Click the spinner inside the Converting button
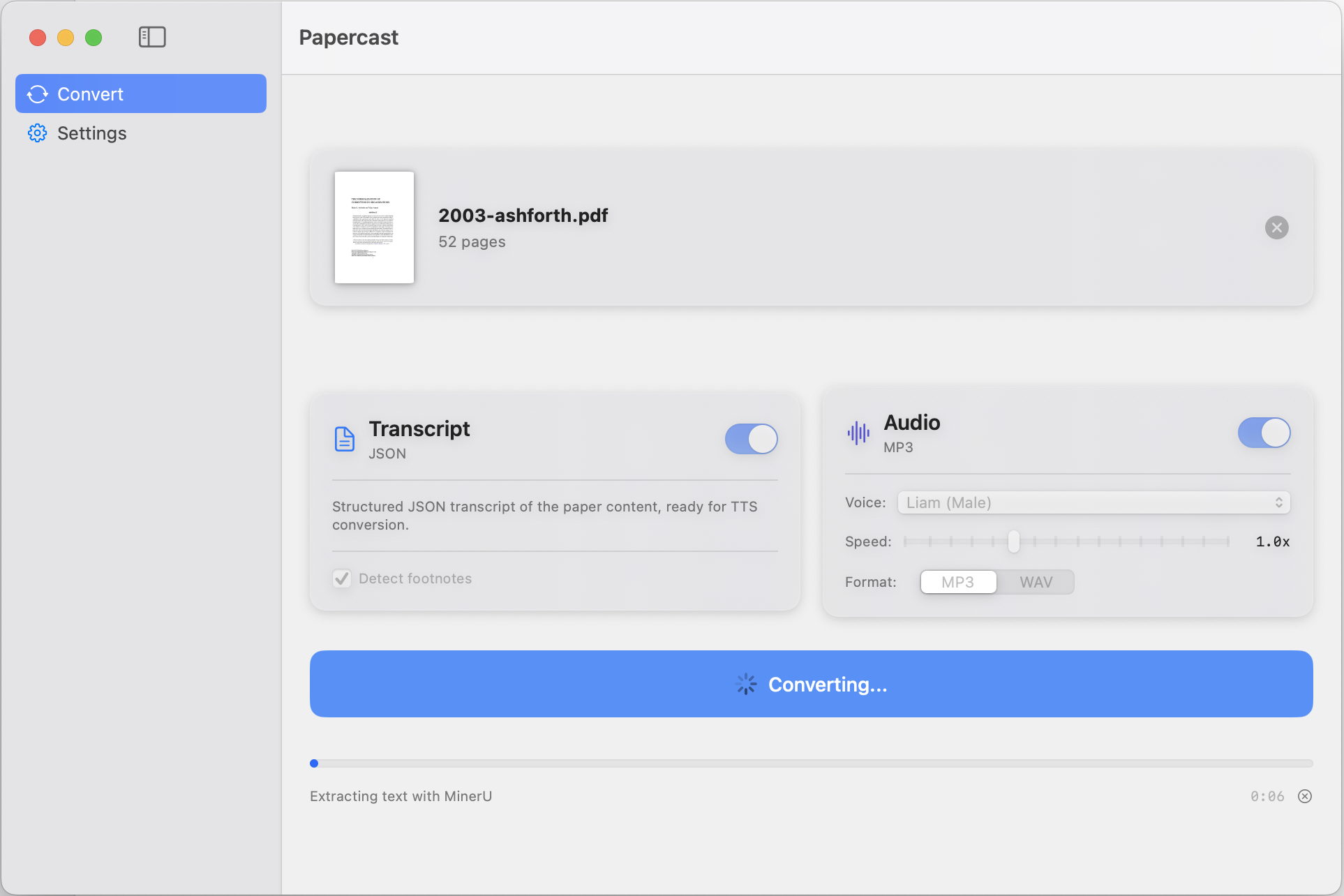 click(x=746, y=684)
